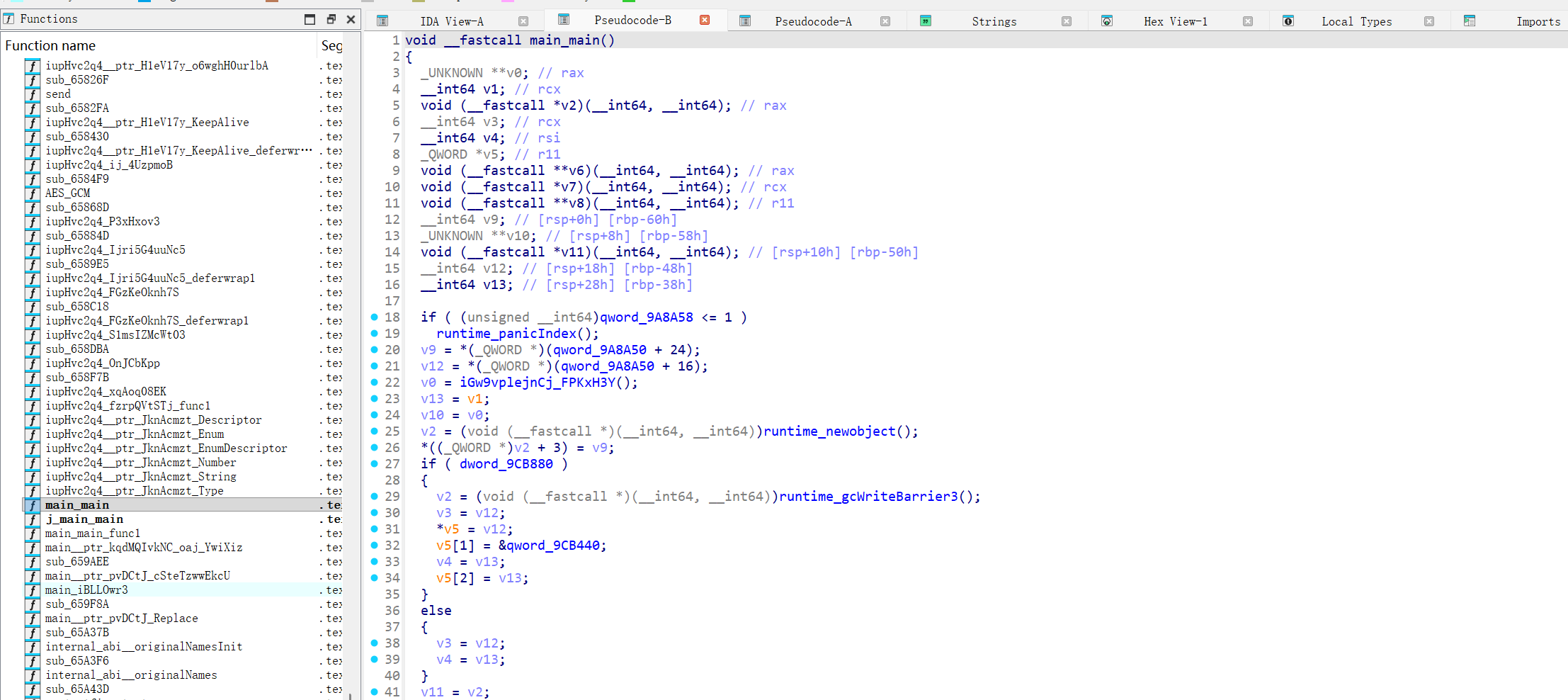Switch to the Pseudocode-B tab
The width and height of the screenshot is (1568, 700).
click(632, 20)
